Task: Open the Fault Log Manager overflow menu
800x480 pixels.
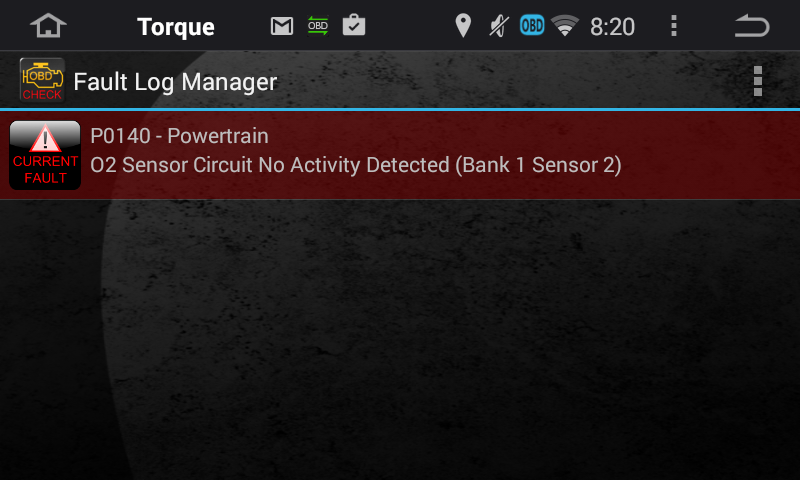Action: [x=758, y=80]
